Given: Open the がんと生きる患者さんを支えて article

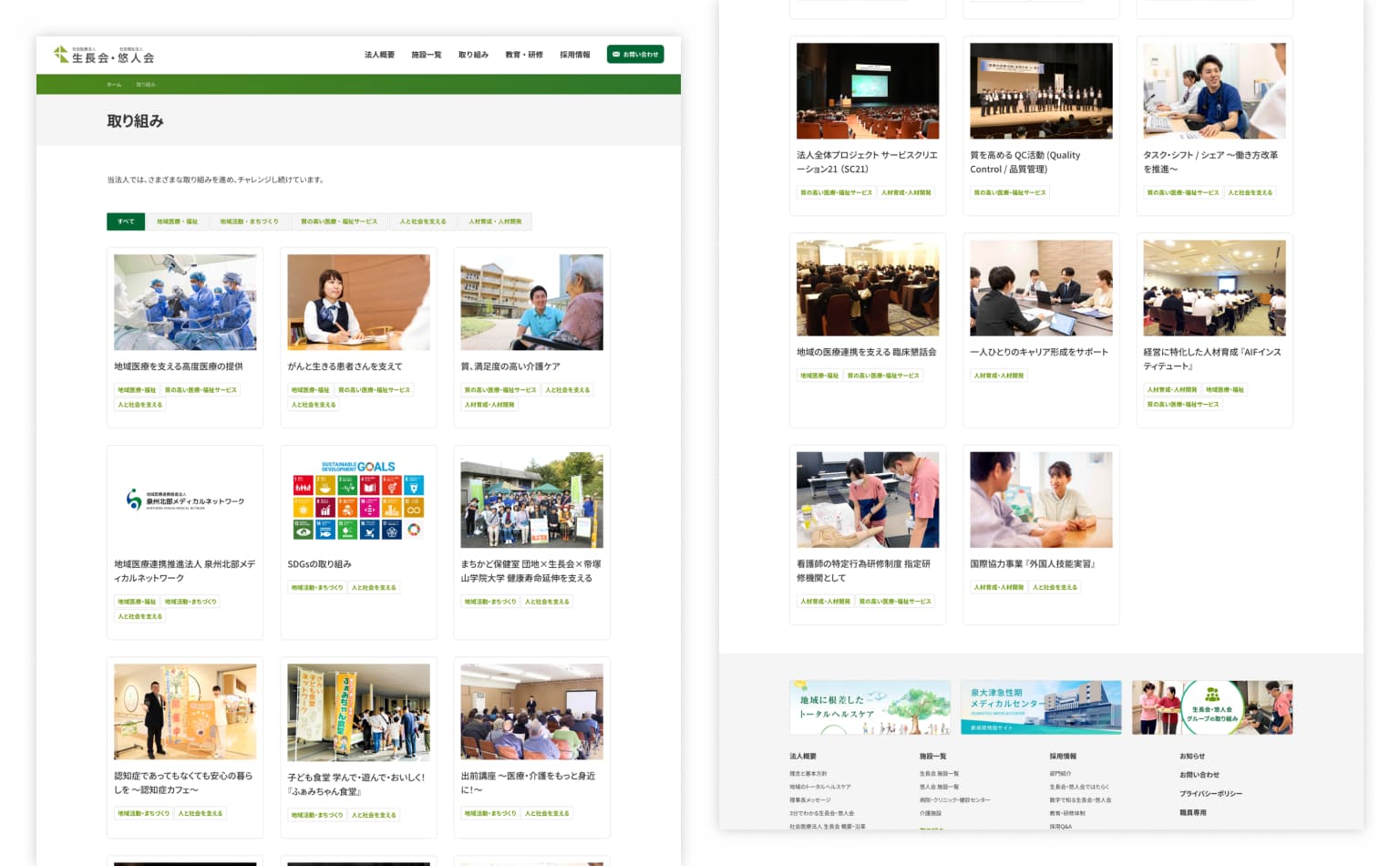Looking at the screenshot, I should click(x=345, y=366).
